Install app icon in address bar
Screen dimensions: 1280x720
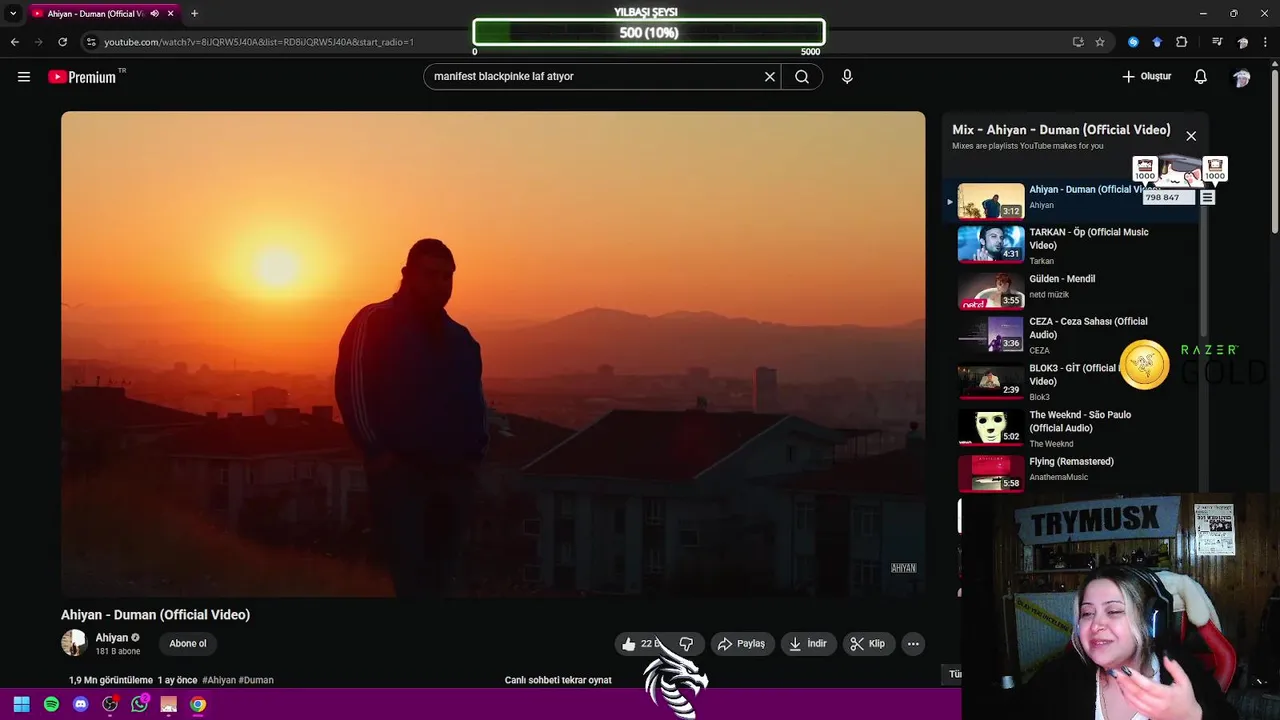1078,42
